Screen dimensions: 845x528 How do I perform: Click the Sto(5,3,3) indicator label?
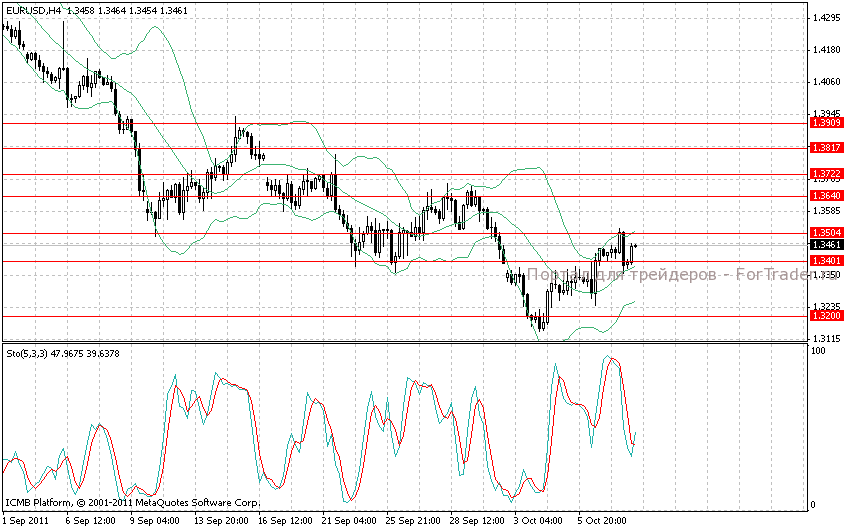tap(30, 353)
